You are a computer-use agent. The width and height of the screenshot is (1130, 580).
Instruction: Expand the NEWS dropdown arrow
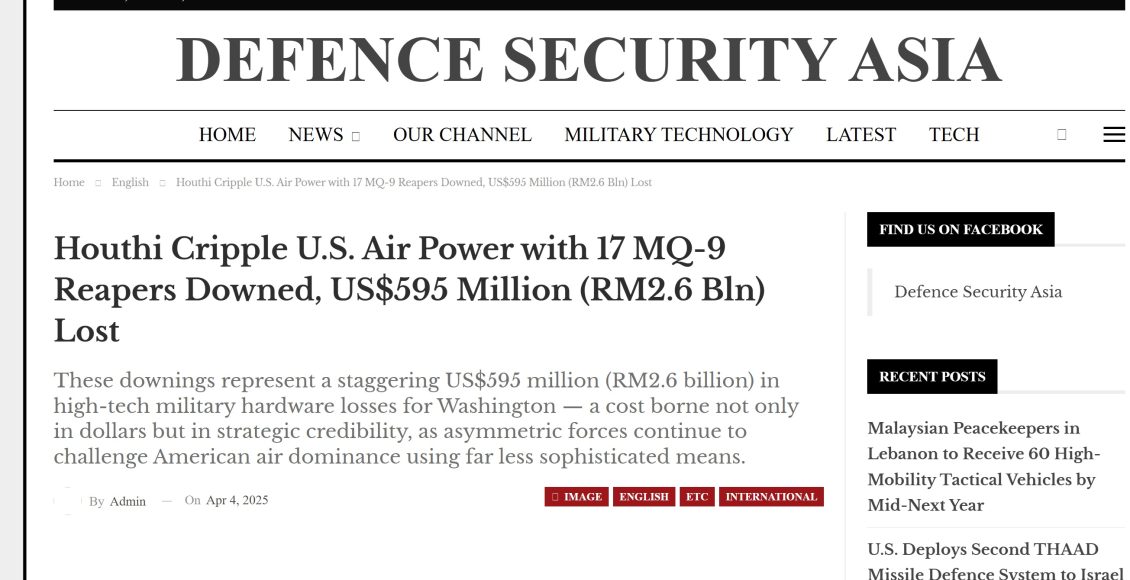click(355, 136)
